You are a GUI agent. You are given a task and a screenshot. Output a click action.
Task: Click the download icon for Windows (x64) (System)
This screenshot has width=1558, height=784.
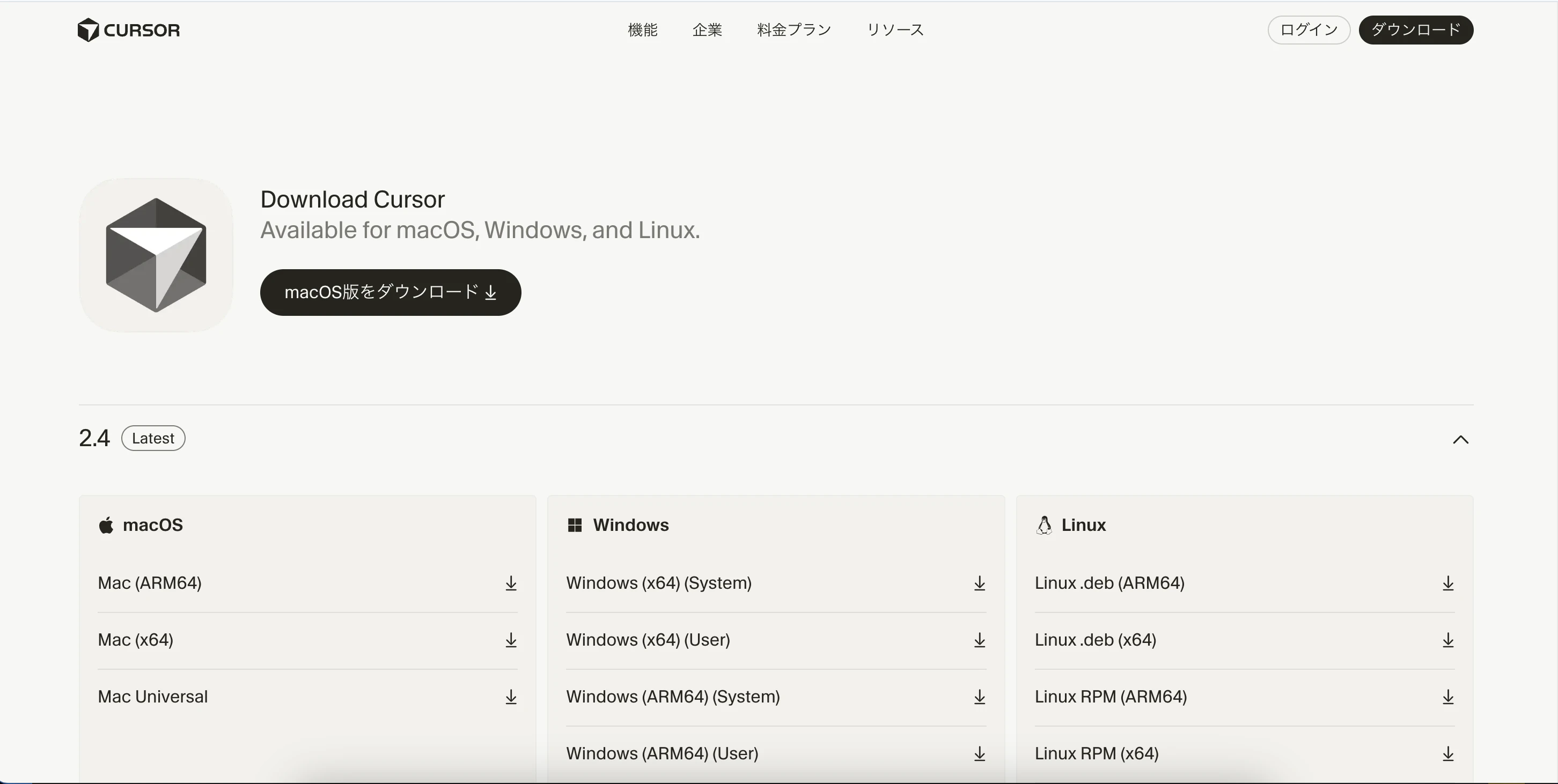click(979, 583)
